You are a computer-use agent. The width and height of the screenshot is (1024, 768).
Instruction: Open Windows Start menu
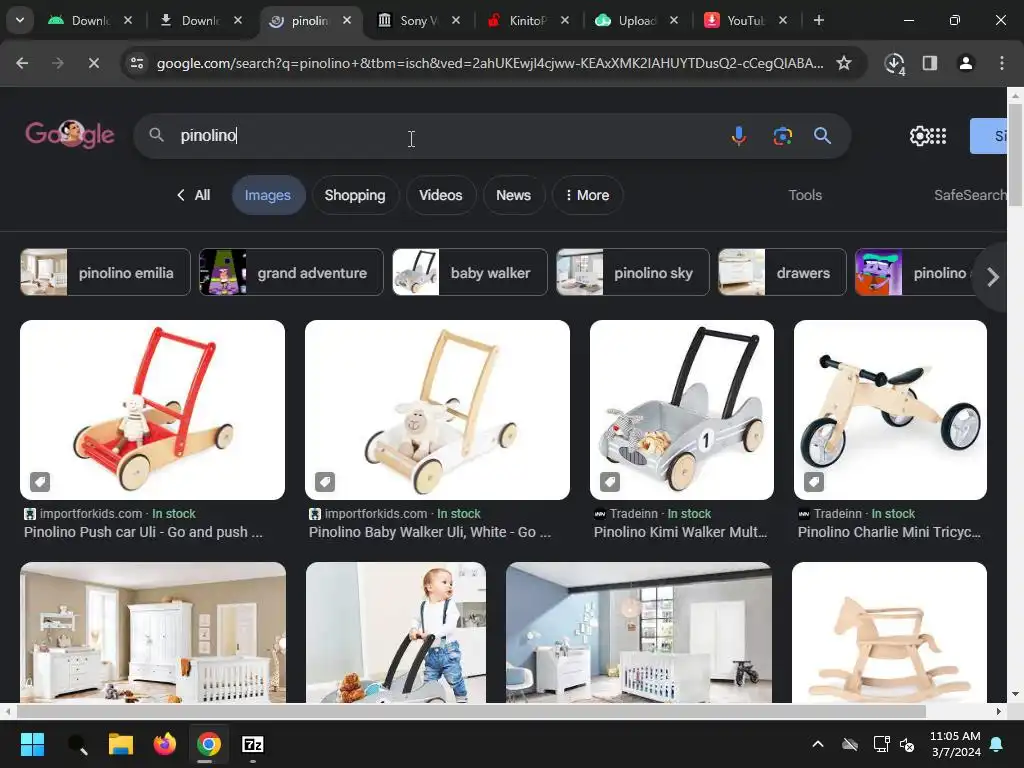point(32,744)
